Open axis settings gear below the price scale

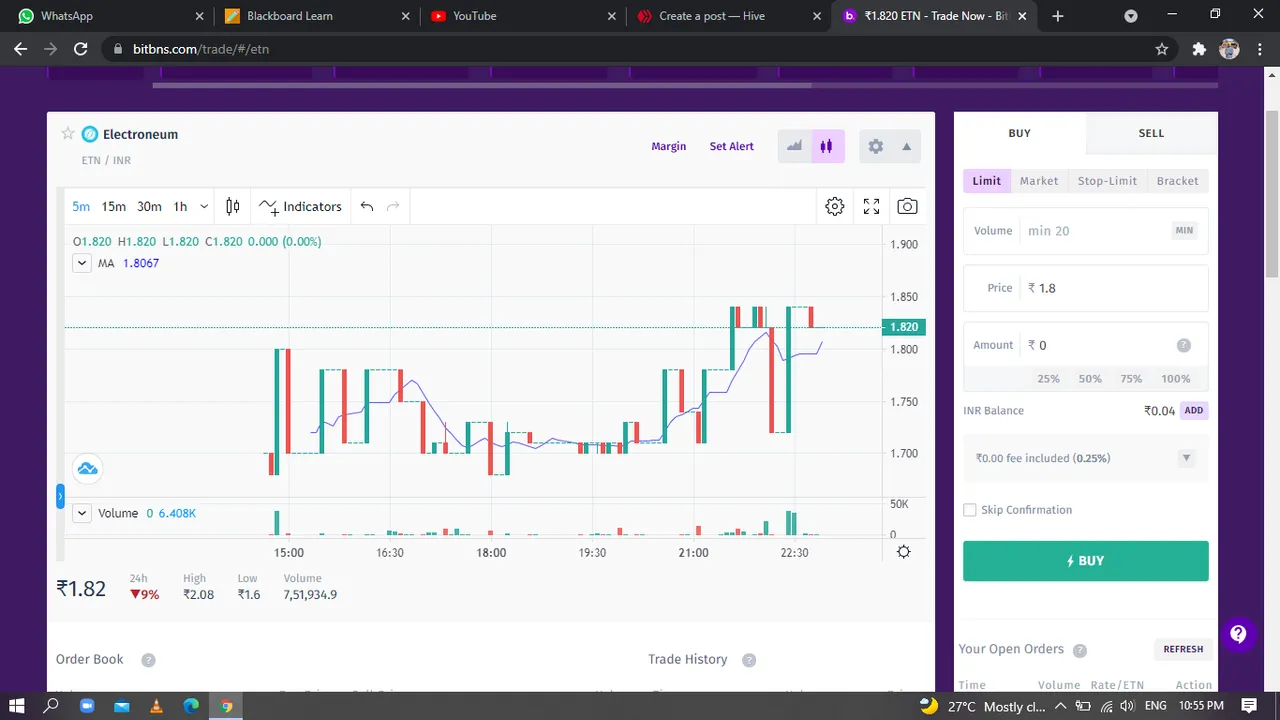pyautogui.click(x=904, y=552)
